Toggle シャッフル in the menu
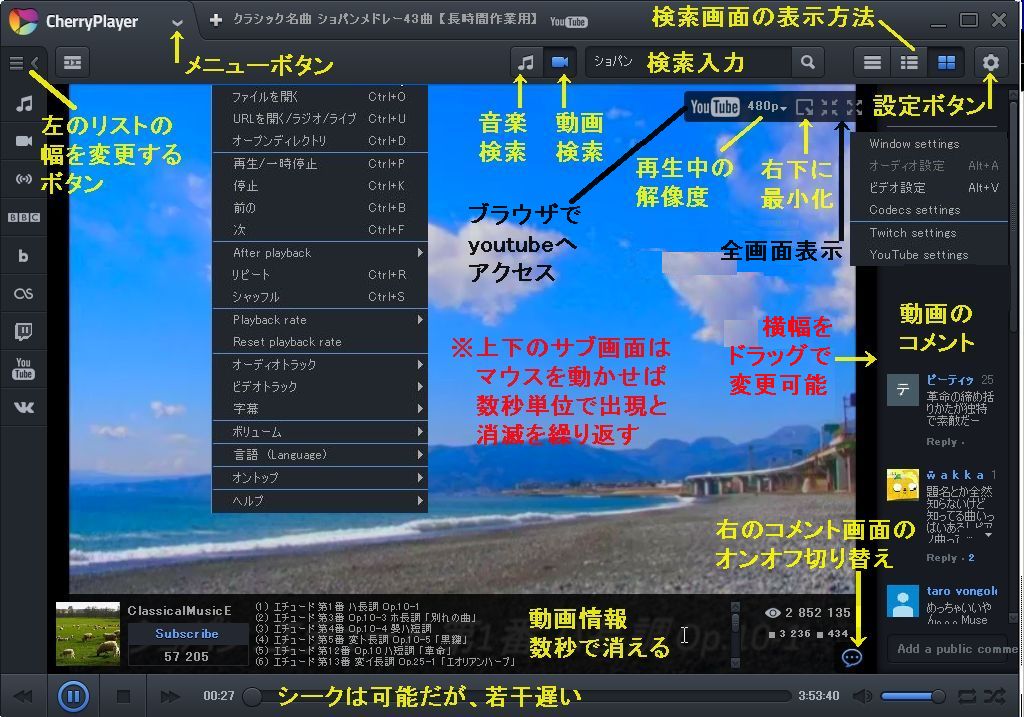Screen dimensions: 1024x717 [320, 297]
